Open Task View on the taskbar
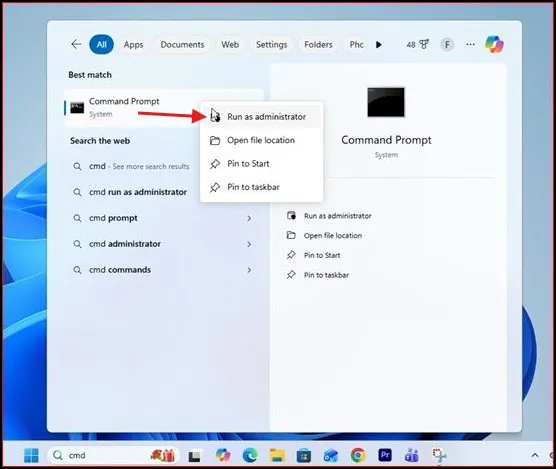This screenshot has width=556, height=469. point(195,456)
